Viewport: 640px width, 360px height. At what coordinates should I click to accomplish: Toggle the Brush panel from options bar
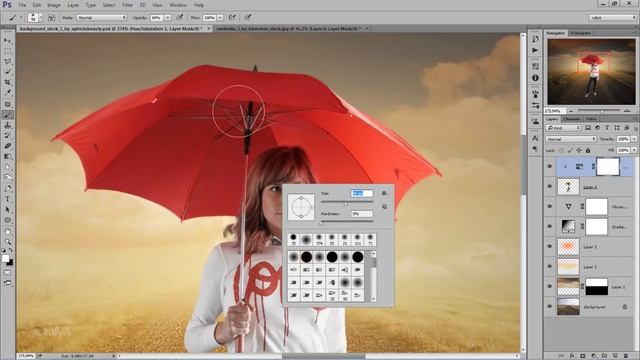[x=51, y=18]
